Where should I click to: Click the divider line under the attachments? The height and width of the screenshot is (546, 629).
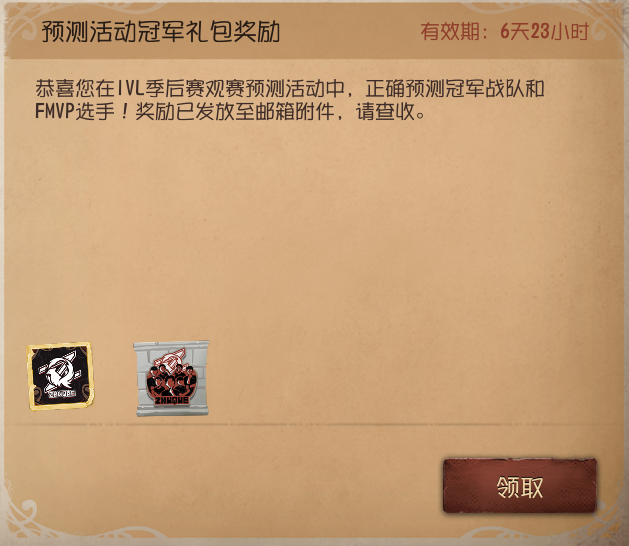[x=314, y=424]
